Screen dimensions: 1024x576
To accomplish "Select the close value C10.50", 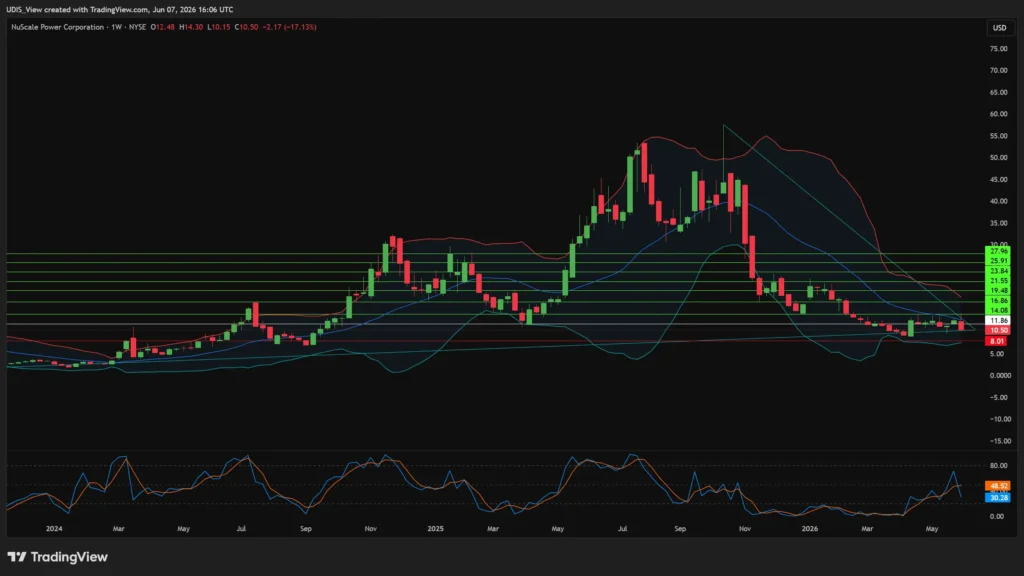I will tap(246, 27).
